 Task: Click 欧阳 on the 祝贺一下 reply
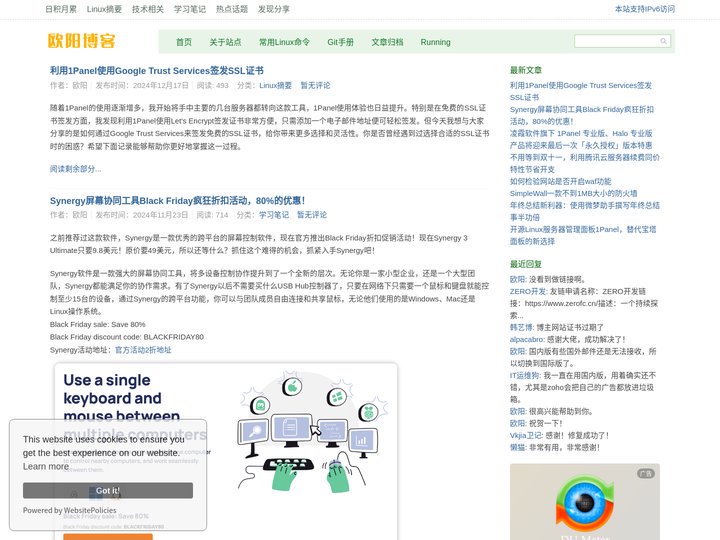pyautogui.click(x=517, y=423)
